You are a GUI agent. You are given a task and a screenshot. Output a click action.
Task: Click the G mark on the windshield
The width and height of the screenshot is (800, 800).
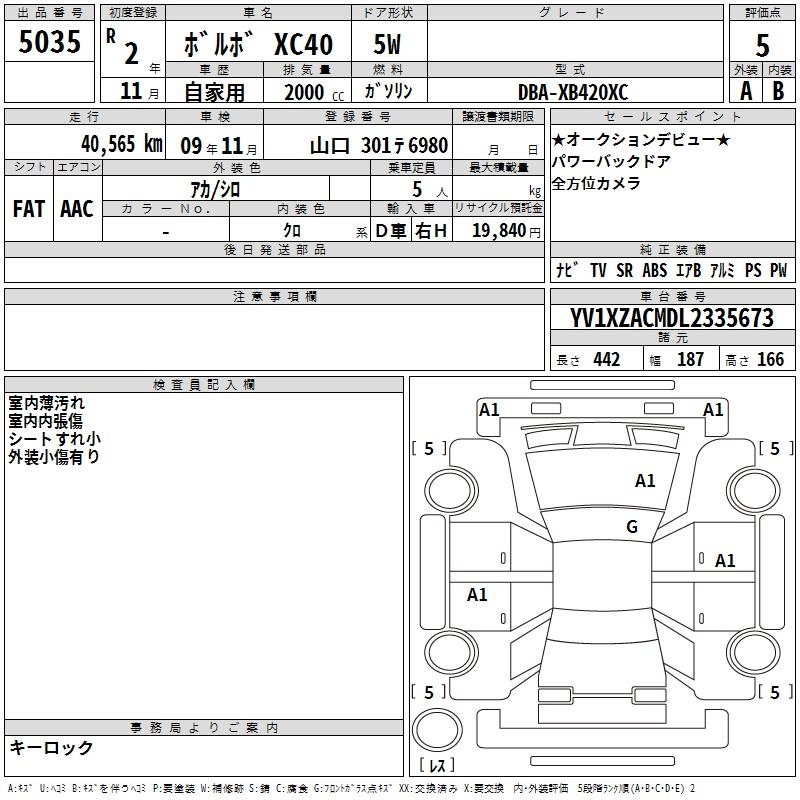[631, 526]
